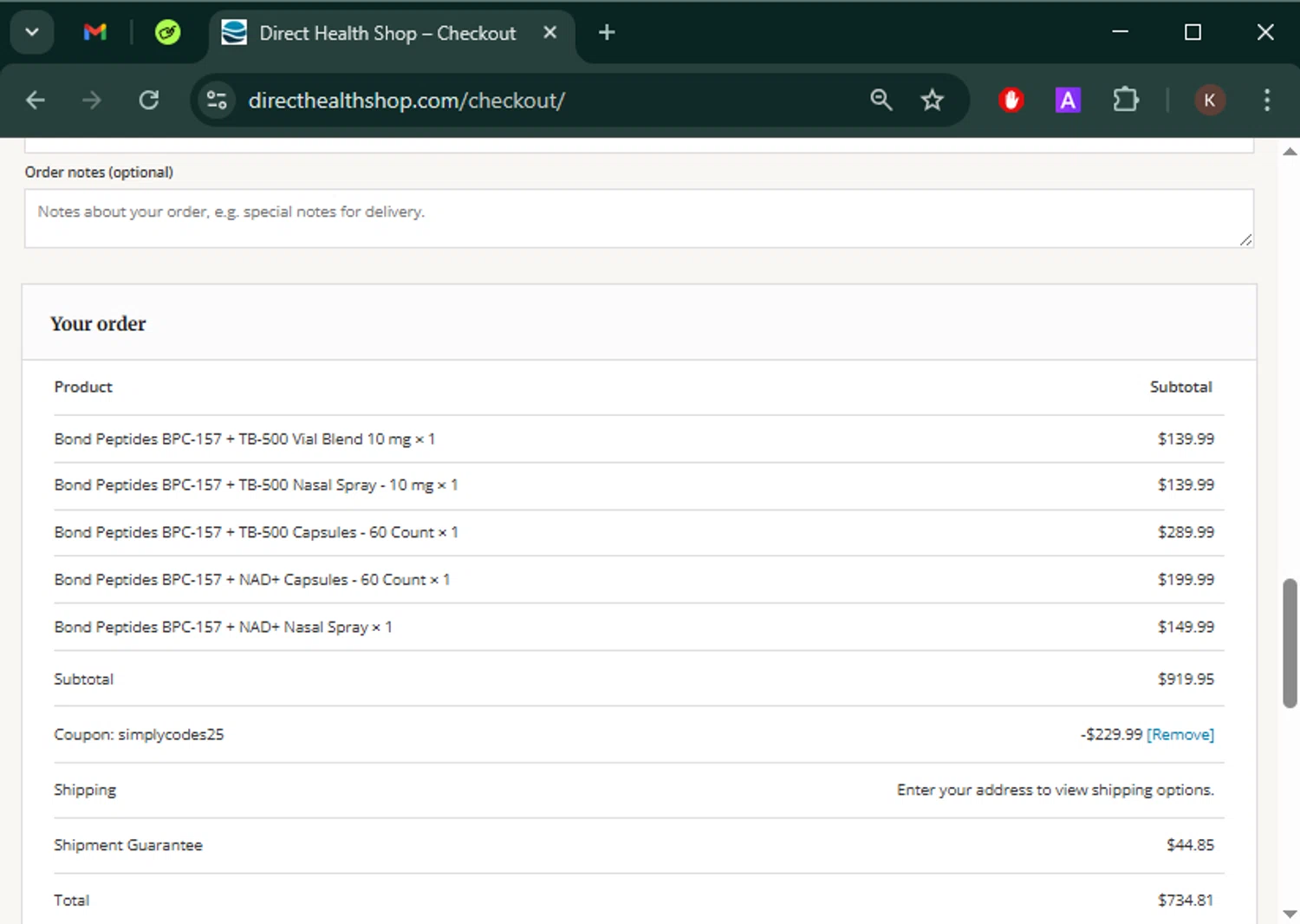View site information icon in address bar
The height and width of the screenshot is (924, 1300).
coord(217,101)
